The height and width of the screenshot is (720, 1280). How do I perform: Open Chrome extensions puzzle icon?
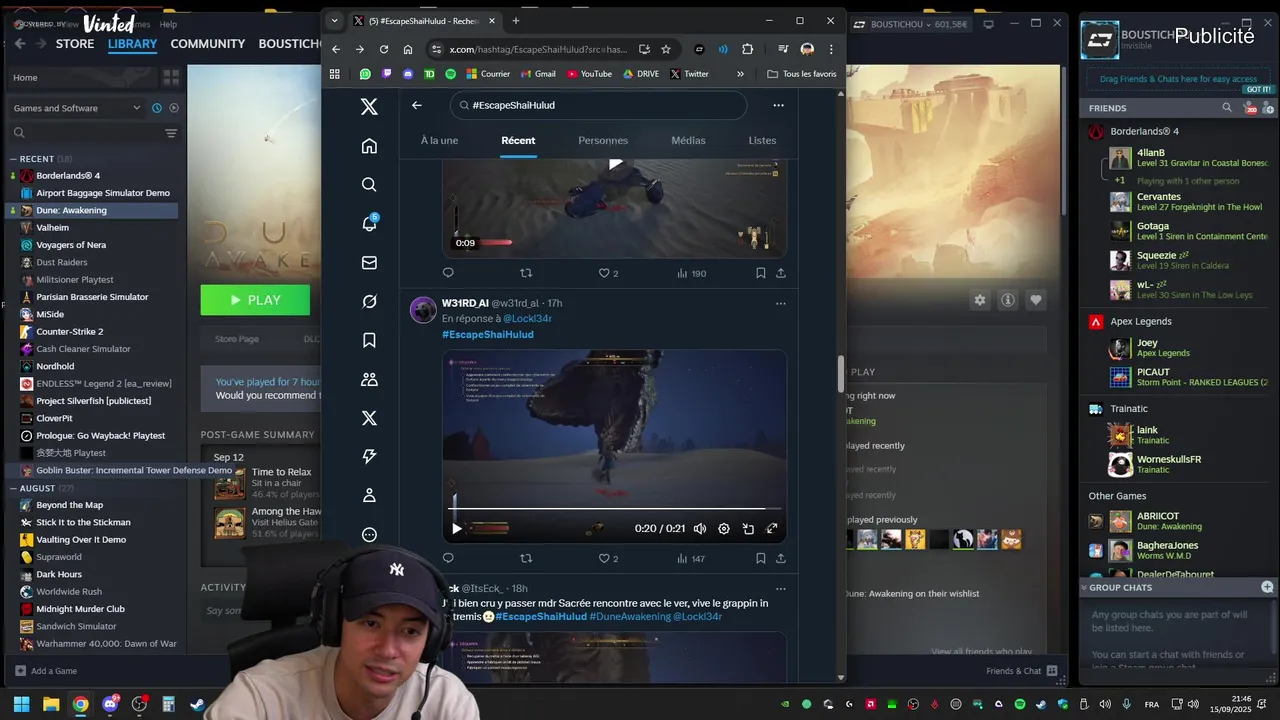pyautogui.click(x=747, y=49)
